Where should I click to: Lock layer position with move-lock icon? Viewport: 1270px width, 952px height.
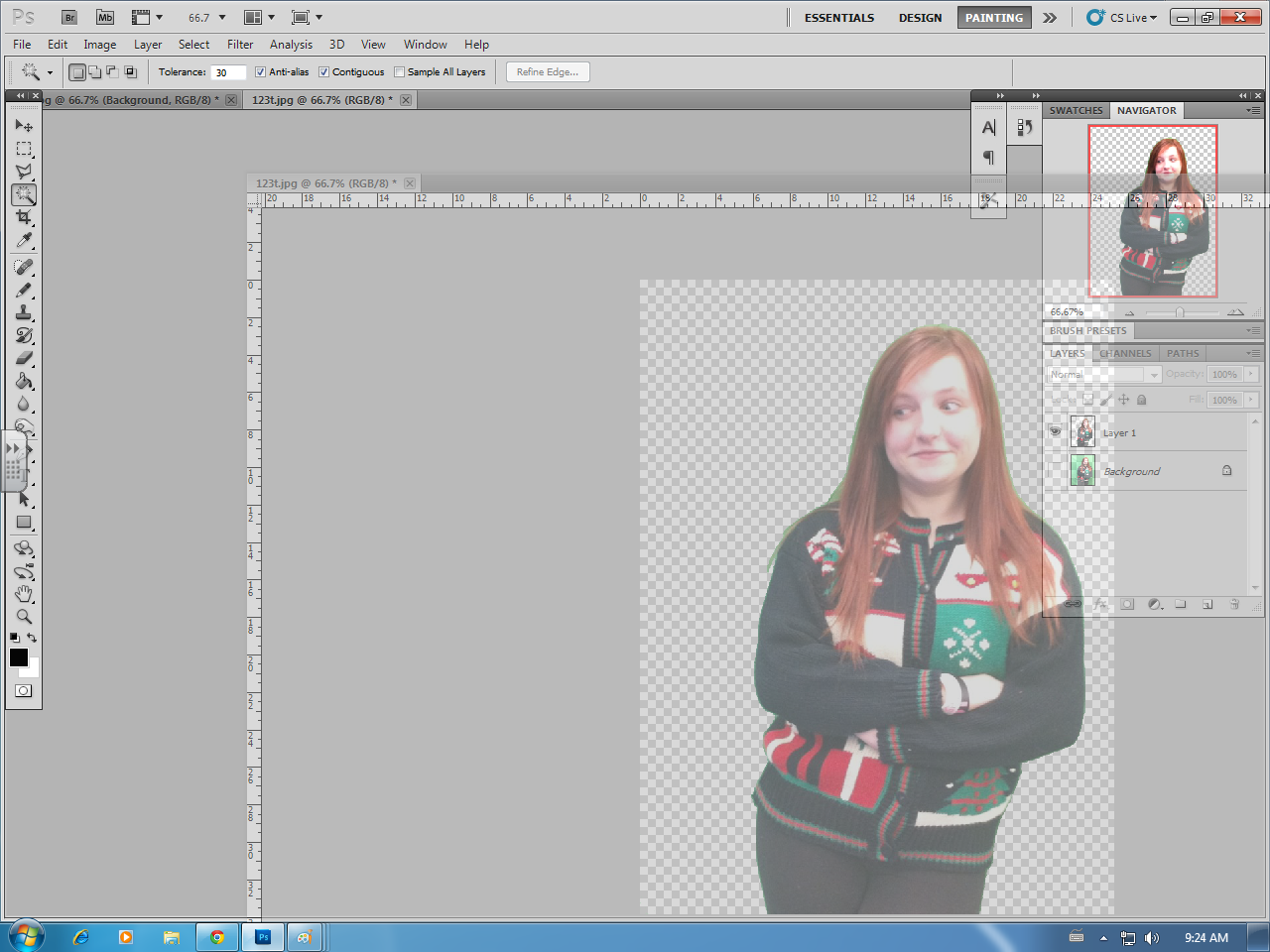[1123, 400]
